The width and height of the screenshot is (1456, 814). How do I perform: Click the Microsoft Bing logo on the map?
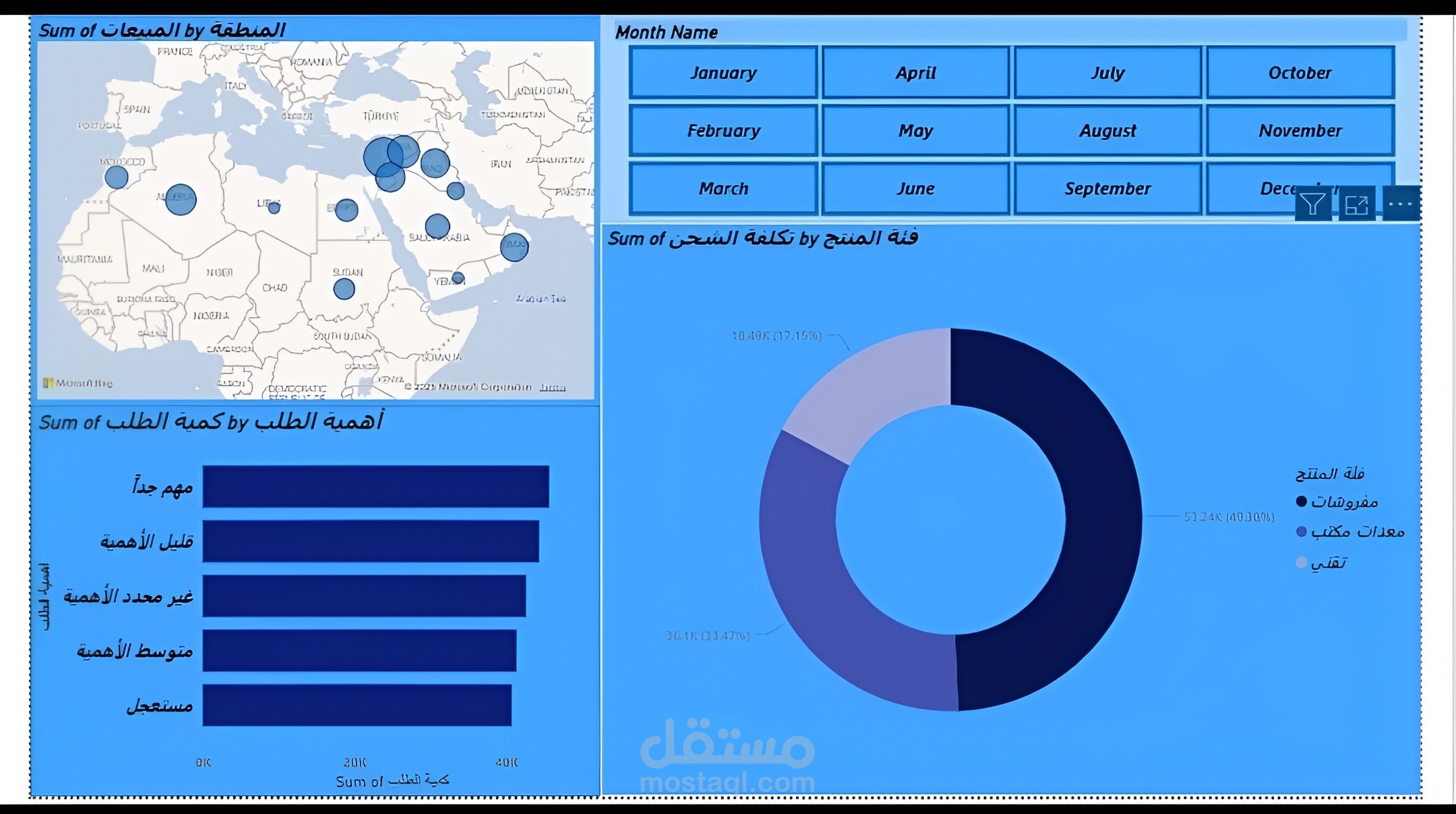(x=78, y=383)
